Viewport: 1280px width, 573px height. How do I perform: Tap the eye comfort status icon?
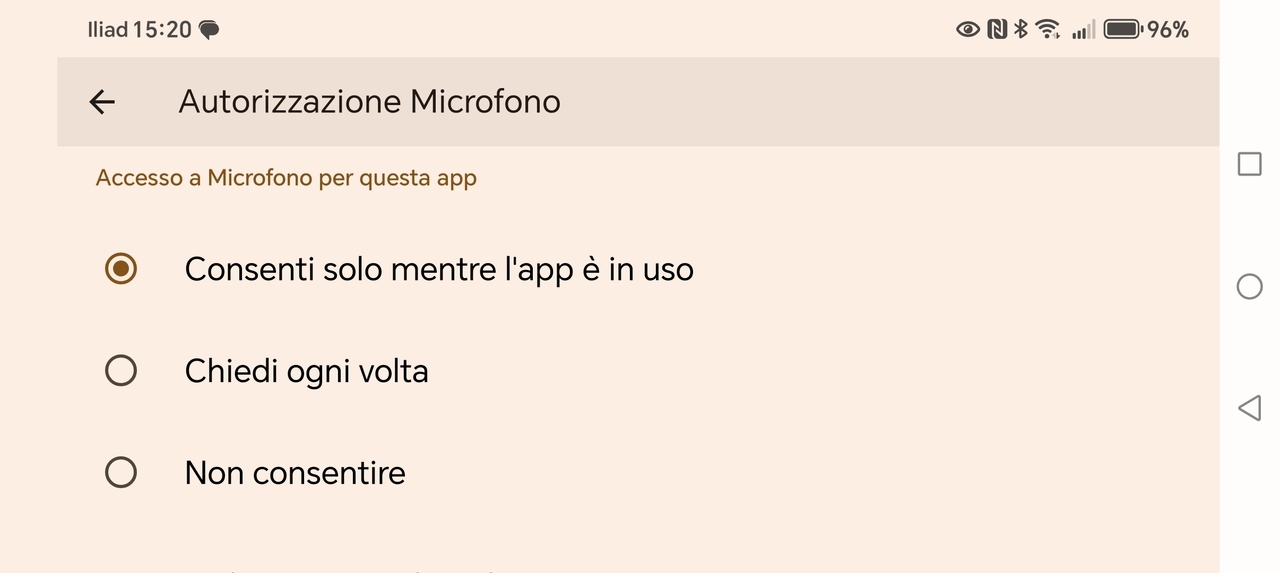(967, 30)
